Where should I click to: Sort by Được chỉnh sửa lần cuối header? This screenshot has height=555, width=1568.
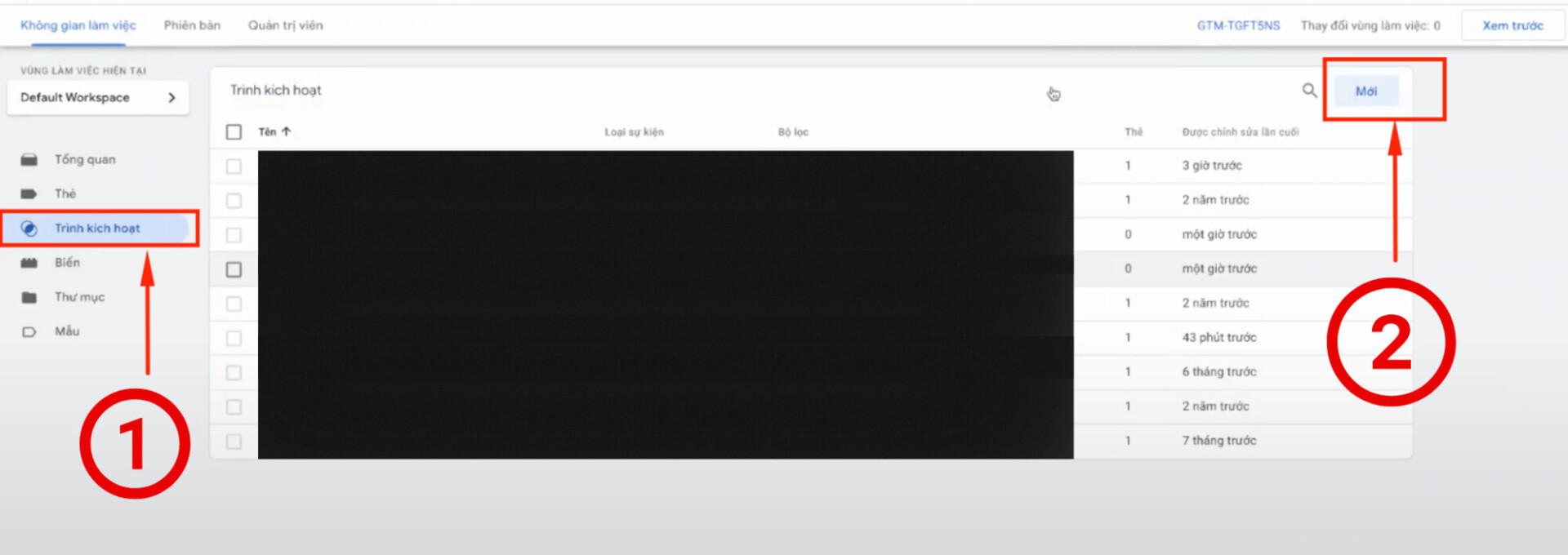[1240, 131]
